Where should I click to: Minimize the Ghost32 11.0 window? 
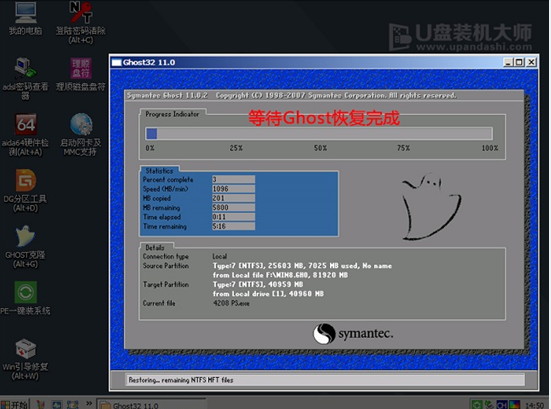(x=507, y=62)
